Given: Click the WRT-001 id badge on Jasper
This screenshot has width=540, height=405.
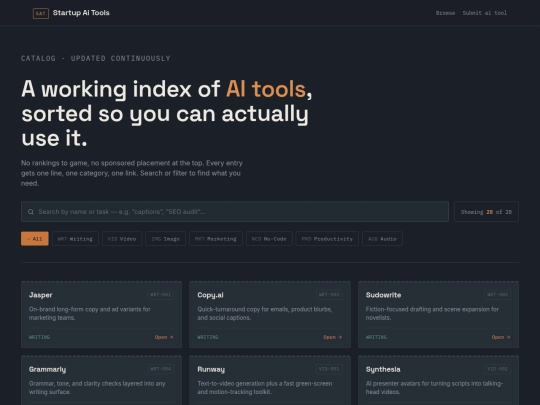Looking at the screenshot, I should 160,295.
